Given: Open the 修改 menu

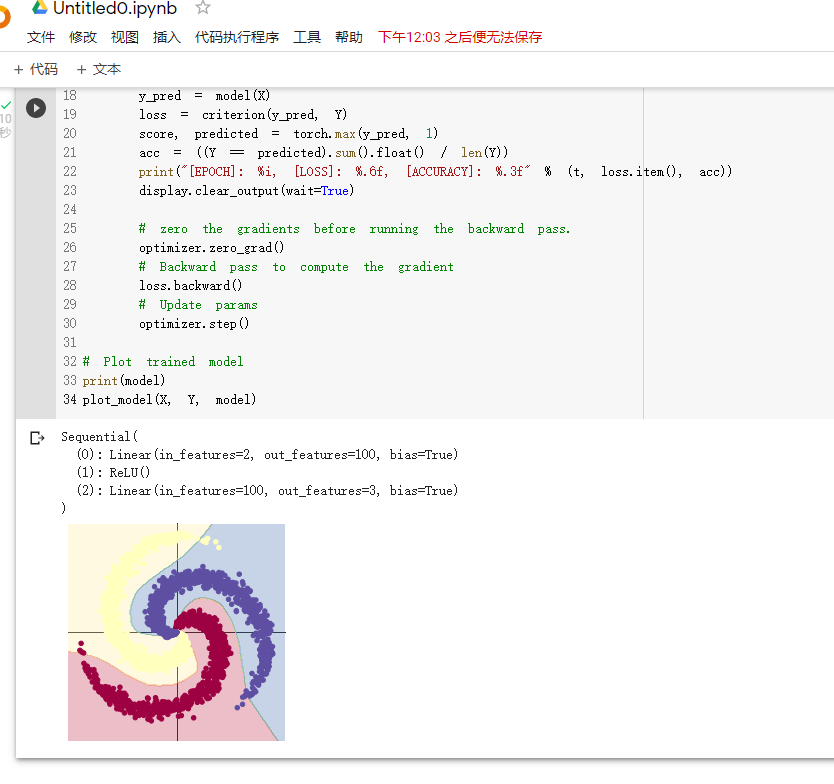Looking at the screenshot, I should click(83, 37).
